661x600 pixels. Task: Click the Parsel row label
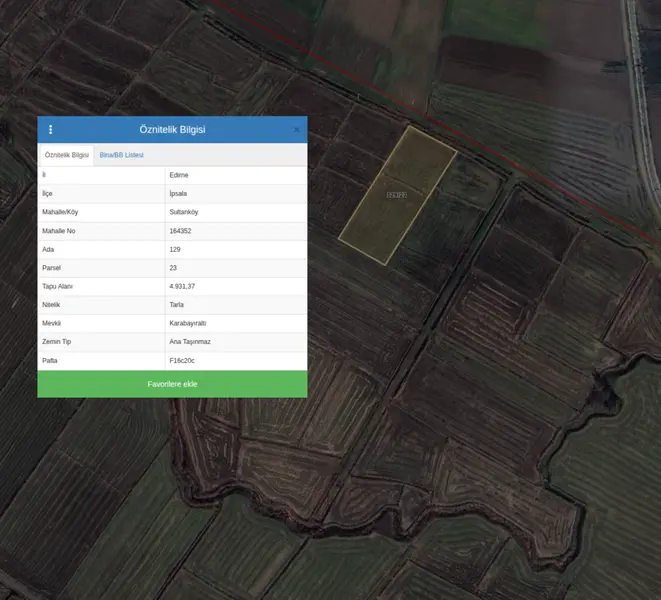coord(51,268)
